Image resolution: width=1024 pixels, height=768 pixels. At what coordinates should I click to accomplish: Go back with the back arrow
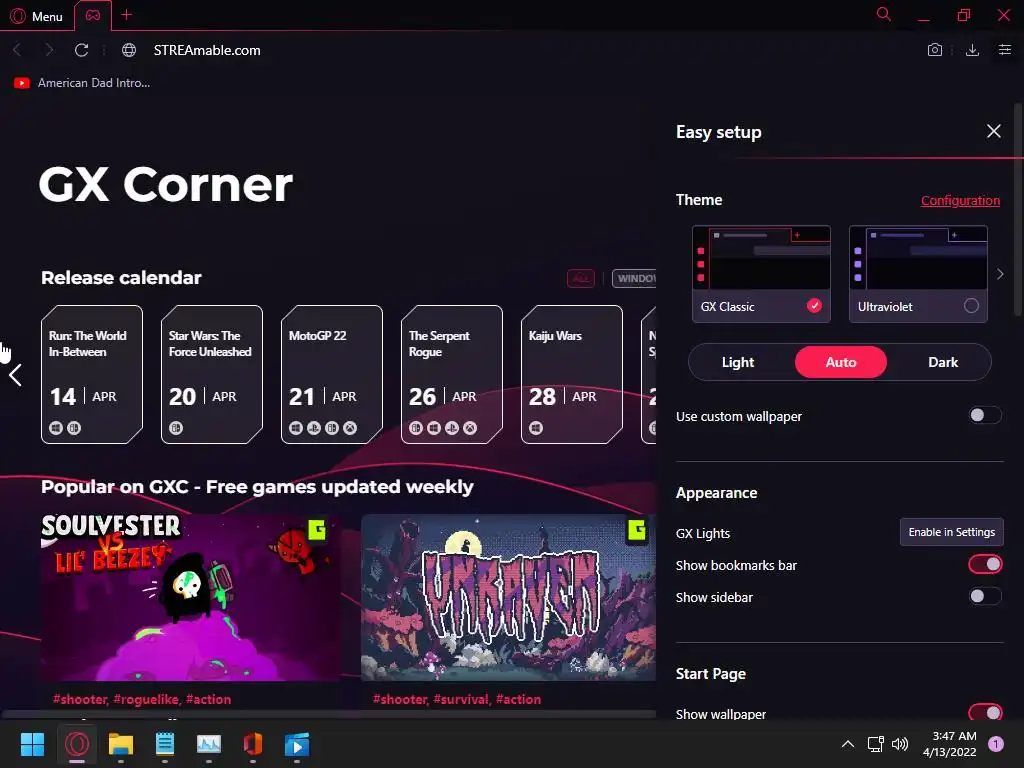pos(17,50)
